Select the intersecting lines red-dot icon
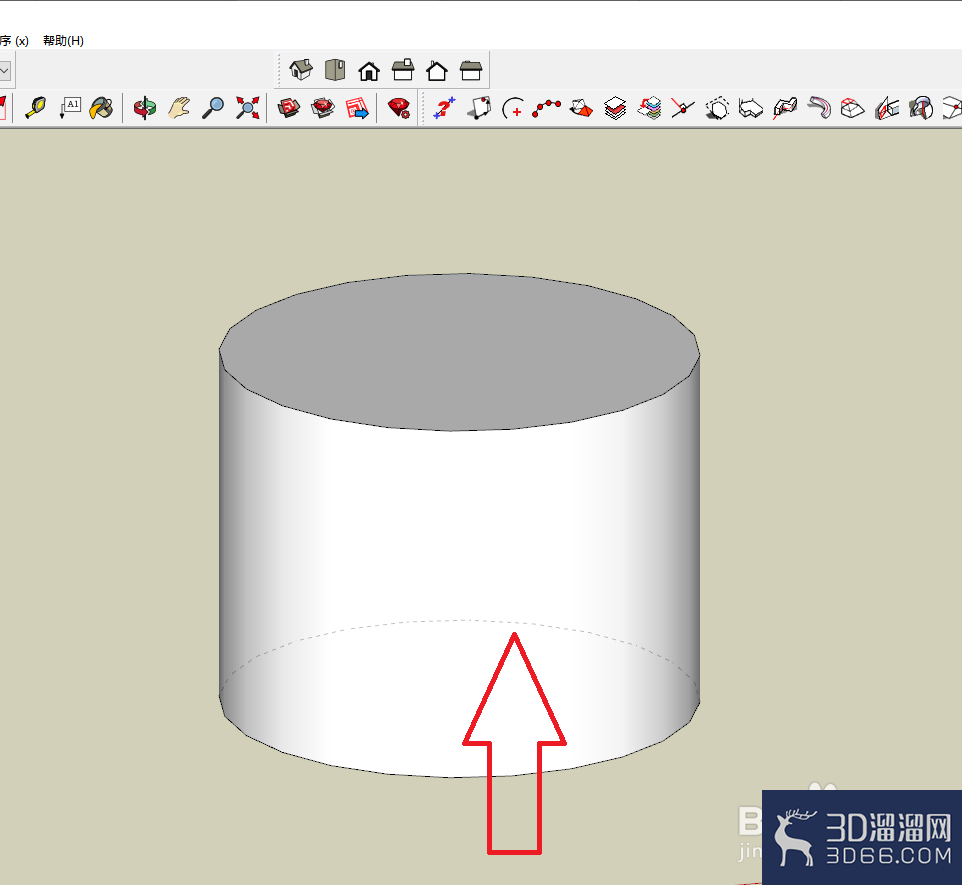 tap(682, 108)
